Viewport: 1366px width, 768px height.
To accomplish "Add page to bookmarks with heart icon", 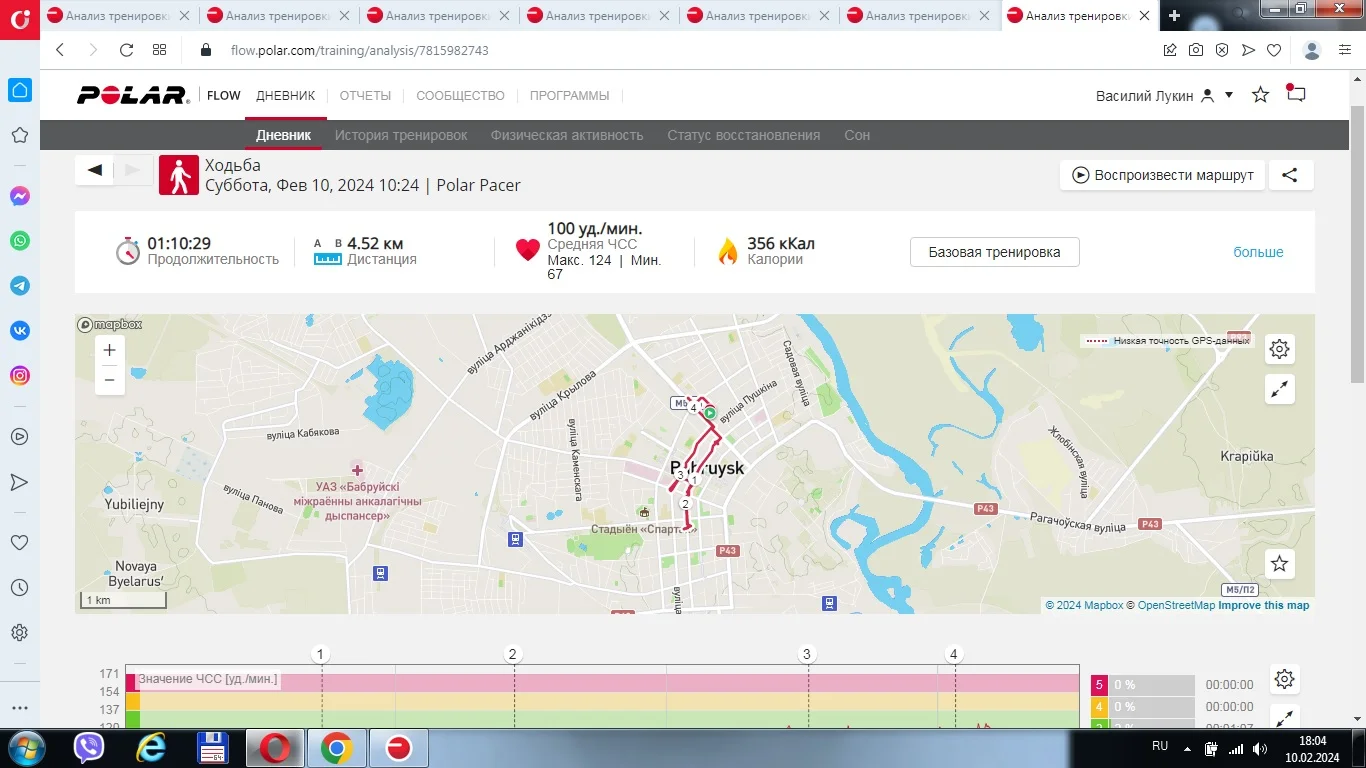I will point(1274,50).
